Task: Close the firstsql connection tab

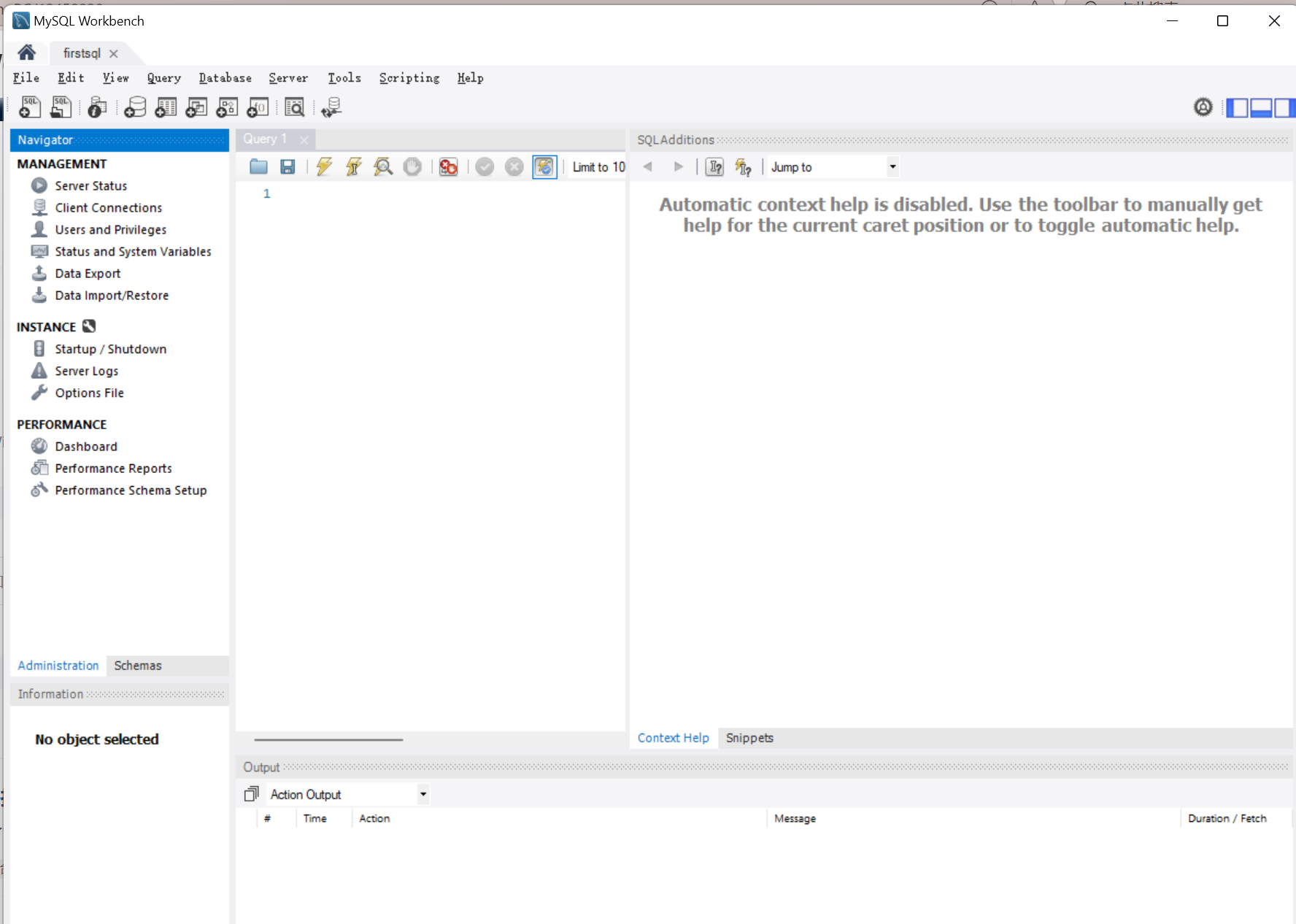Action: pos(114,53)
